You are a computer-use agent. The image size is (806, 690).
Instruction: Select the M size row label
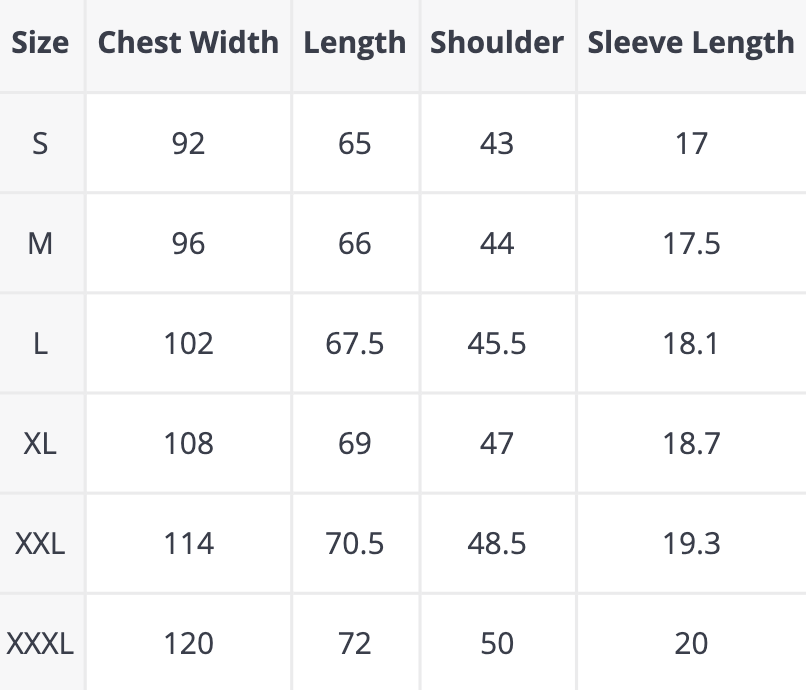point(40,244)
